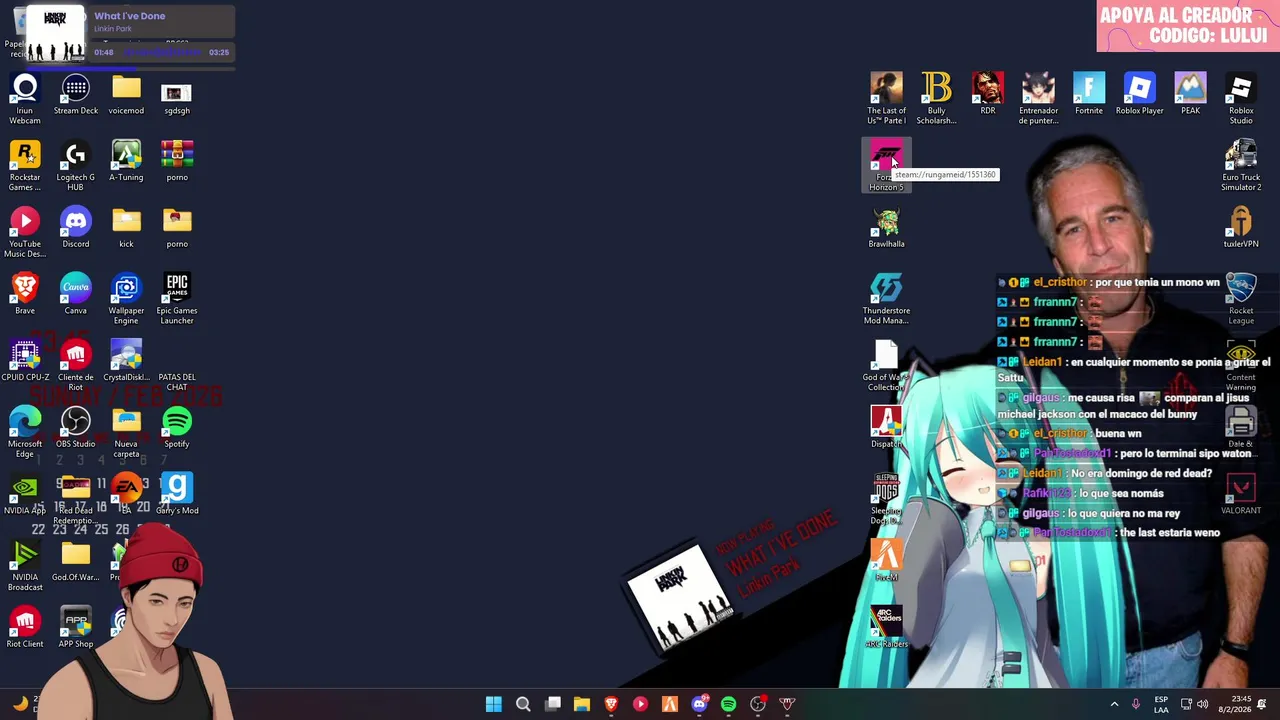Launch Logitech G HUB
Viewport: 1280px width, 720px height.
pyautogui.click(x=76, y=165)
